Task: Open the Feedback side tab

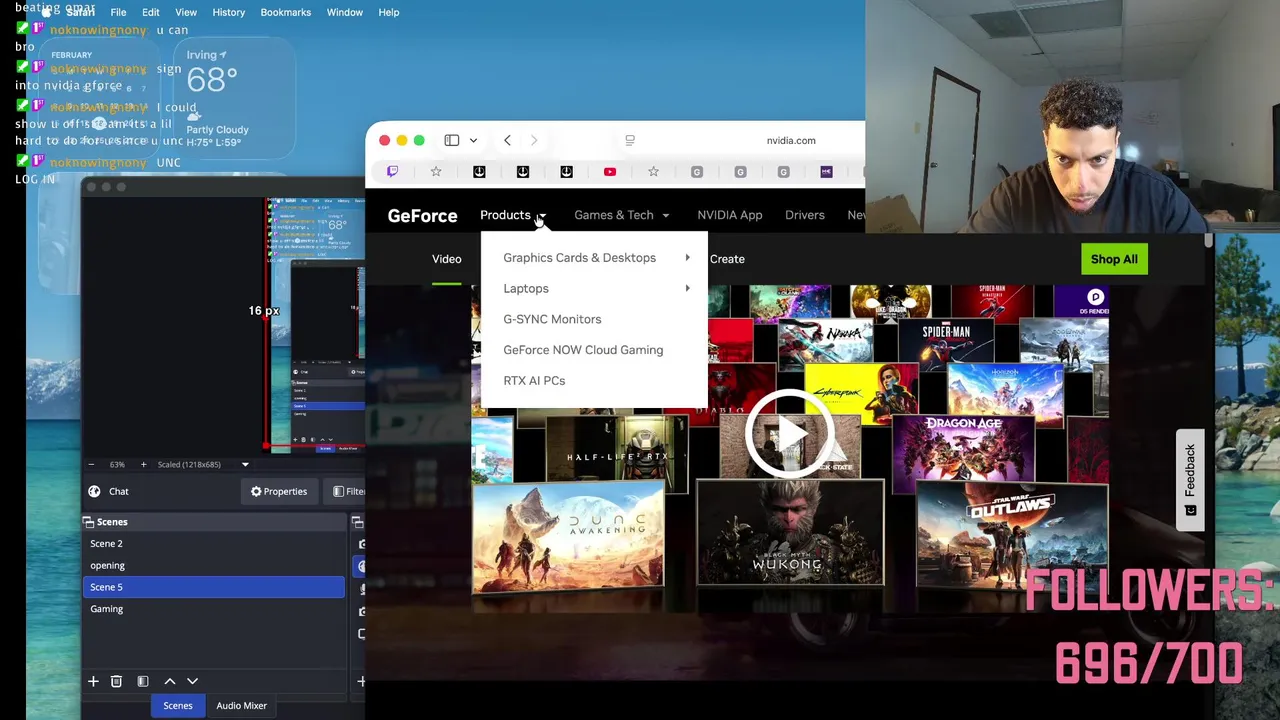Action: [x=1190, y=480]
